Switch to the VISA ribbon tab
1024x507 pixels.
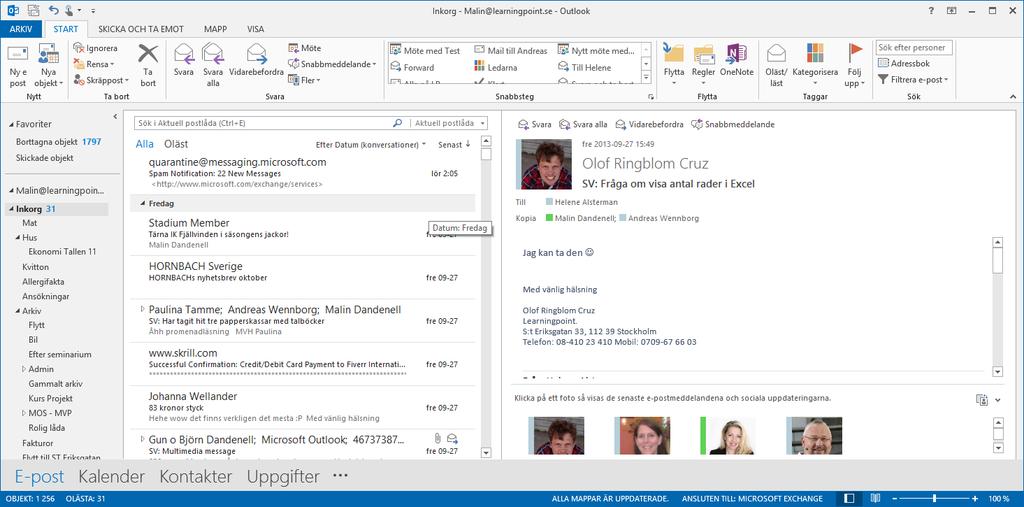tap(255, 29)
